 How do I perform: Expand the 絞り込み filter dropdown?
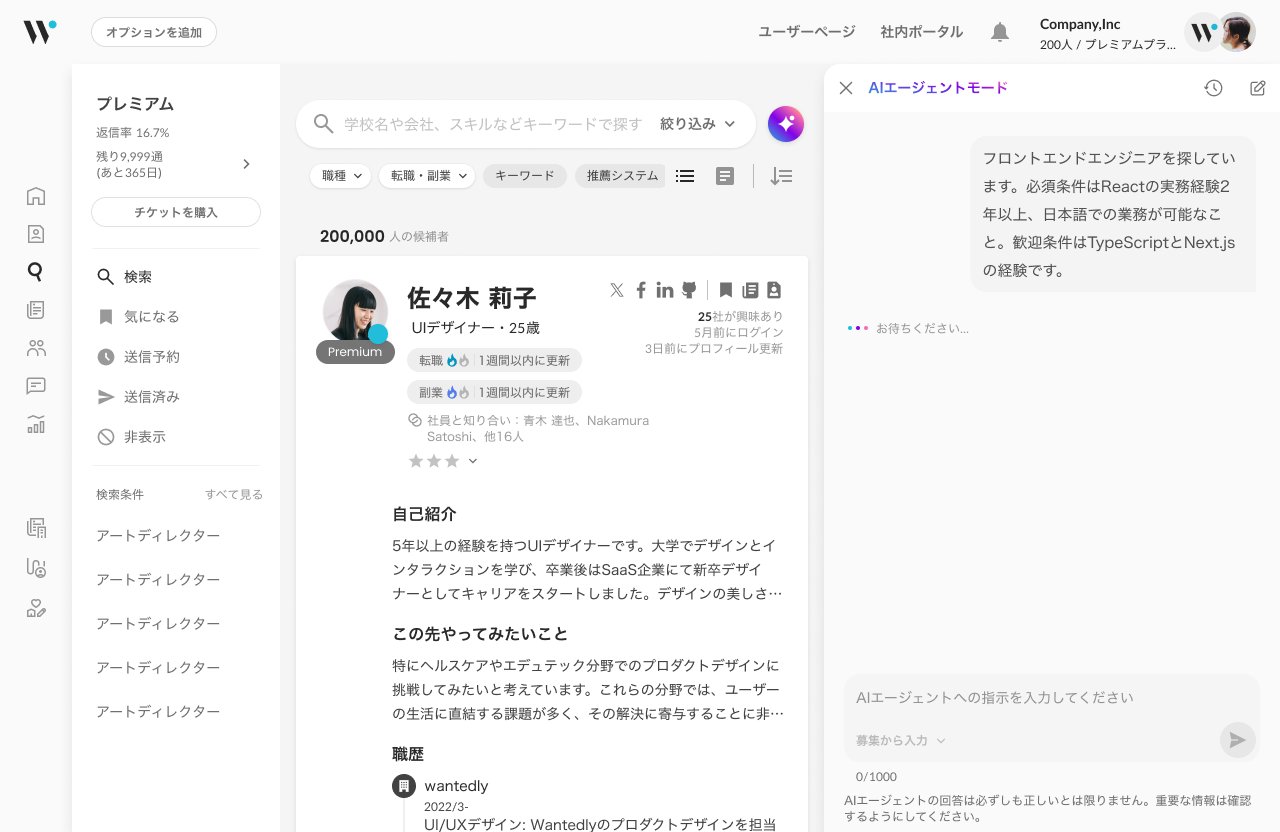click(x=698, y=124)
